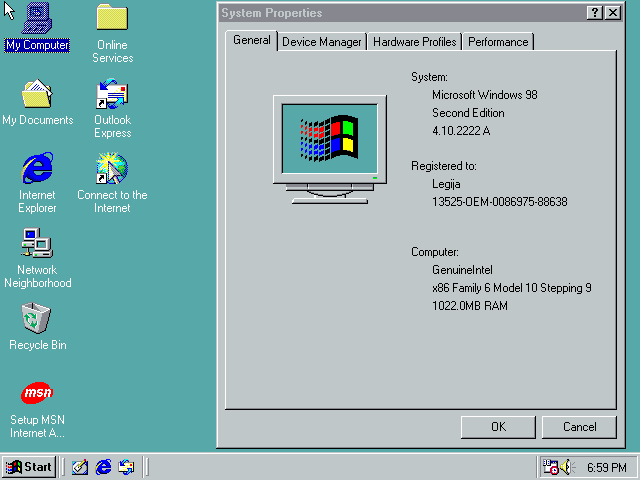Click the 'Second Edition' text
The height and width of the screenshot is (480, 640).
(468, 113)
